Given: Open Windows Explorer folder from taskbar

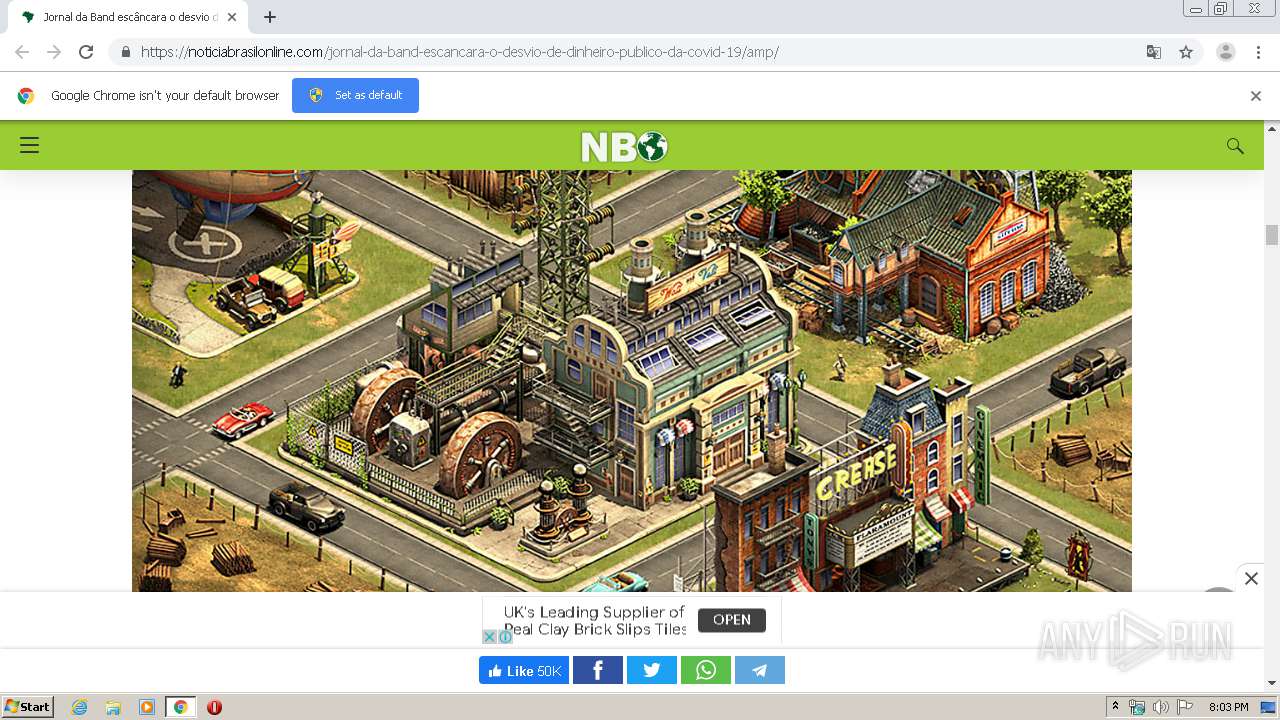Looking at the screenshot, I should [x=113, y=707].
